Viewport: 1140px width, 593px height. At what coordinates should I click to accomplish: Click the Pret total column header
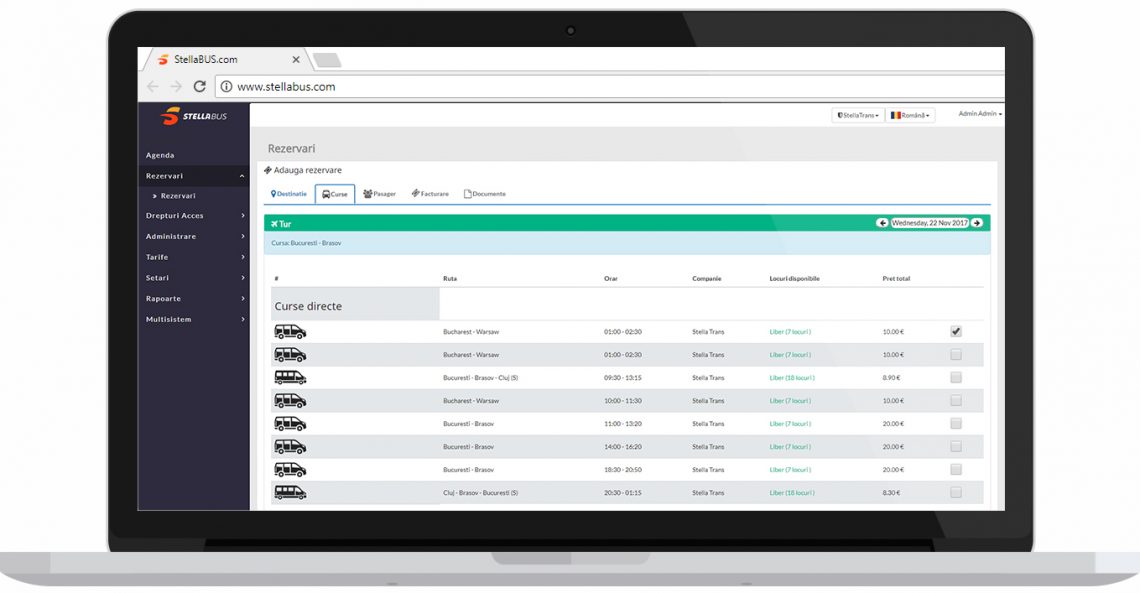click(896, 278)
